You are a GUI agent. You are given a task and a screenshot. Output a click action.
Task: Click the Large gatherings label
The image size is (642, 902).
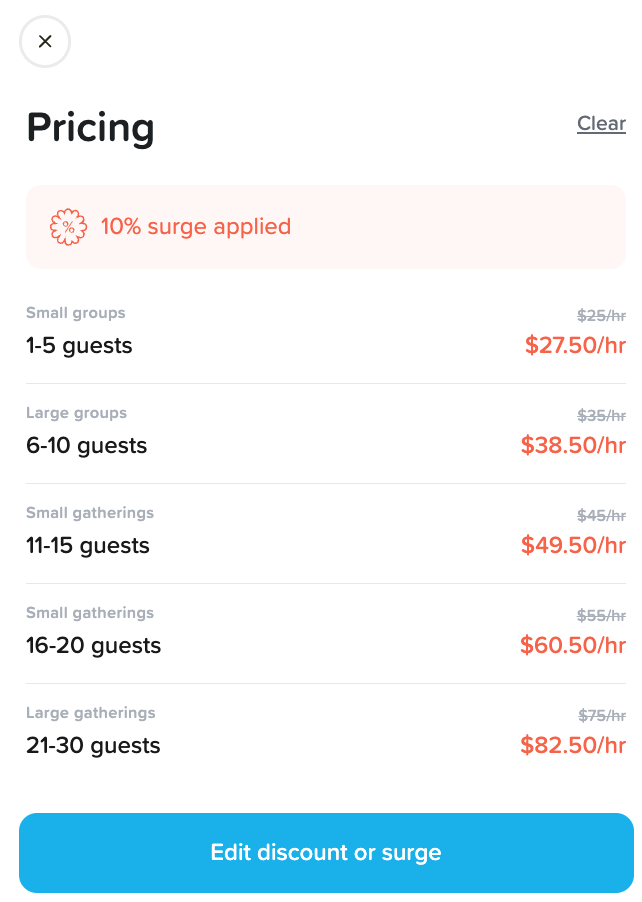tap(90, 713)
